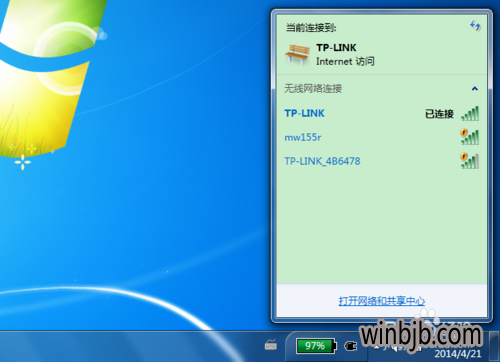Click the power plug tray icon
Image resolution: width=500 pixels, height=362 pixels.
[350, 346]
